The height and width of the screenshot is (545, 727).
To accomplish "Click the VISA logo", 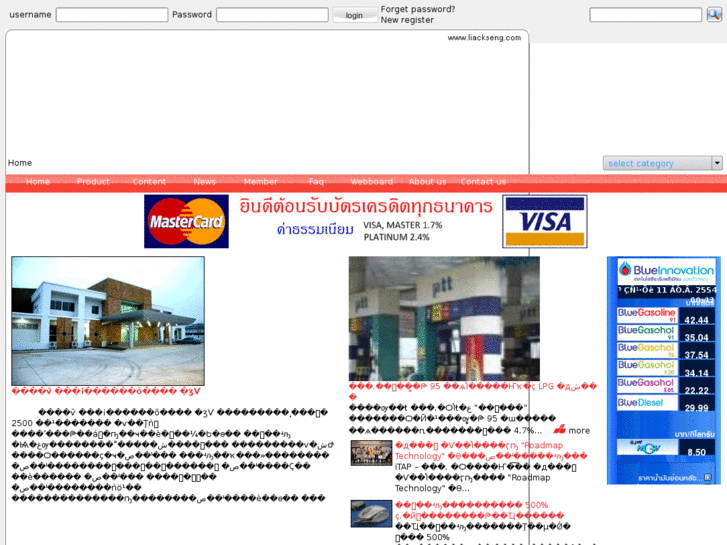I will point(545,221).
